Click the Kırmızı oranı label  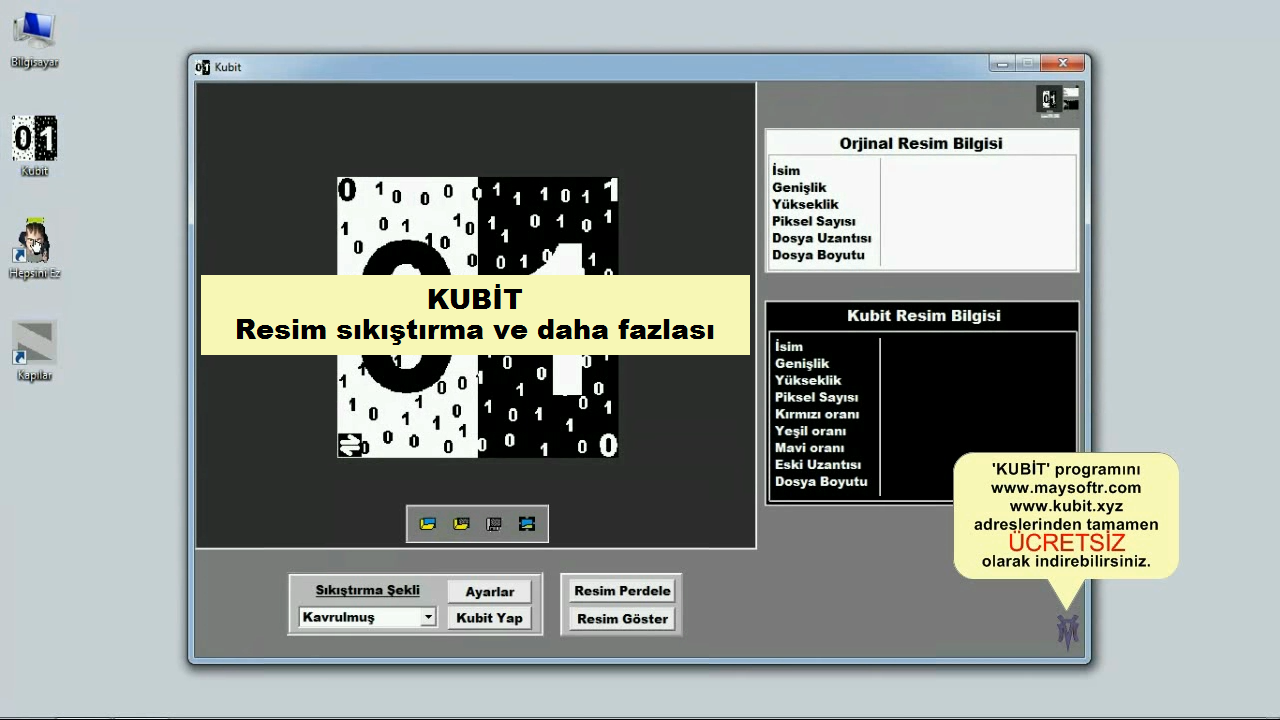[817, 414]
